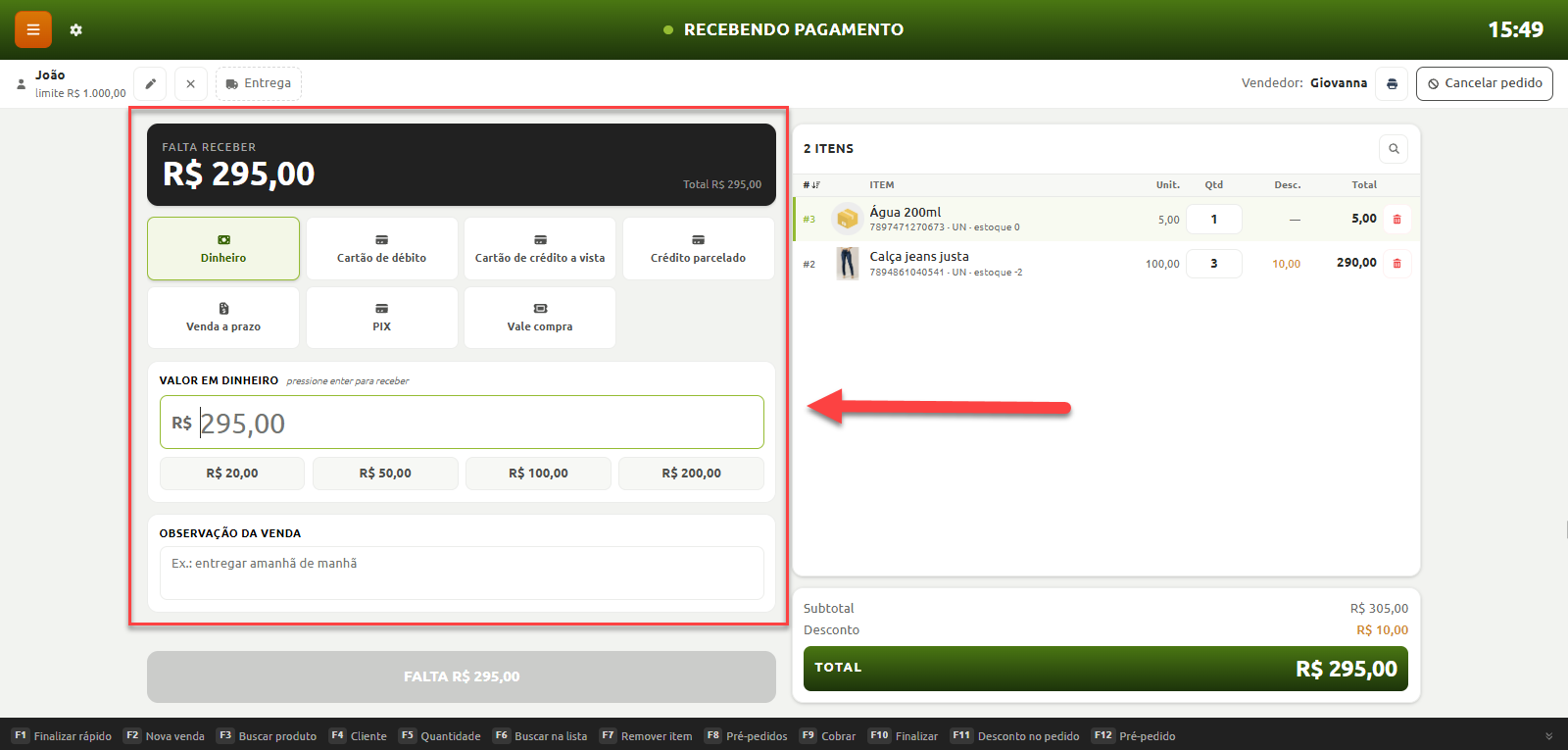Image resolution: width=1568 pixels, height=750 pixels.
Task: Click the Calça jeans justa product image
Action: click(x=848, y=263)
